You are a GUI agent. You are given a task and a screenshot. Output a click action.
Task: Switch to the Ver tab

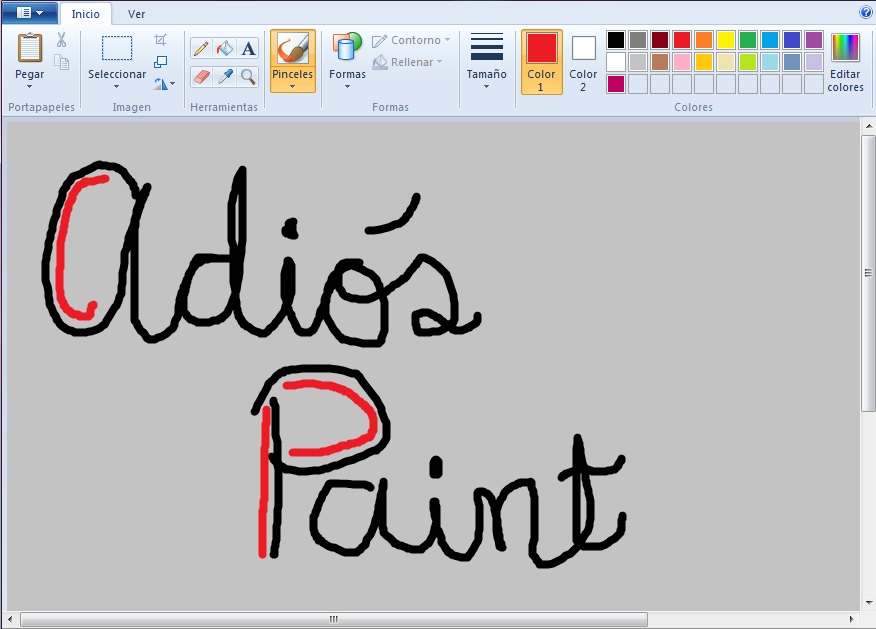tap(136, 14)
